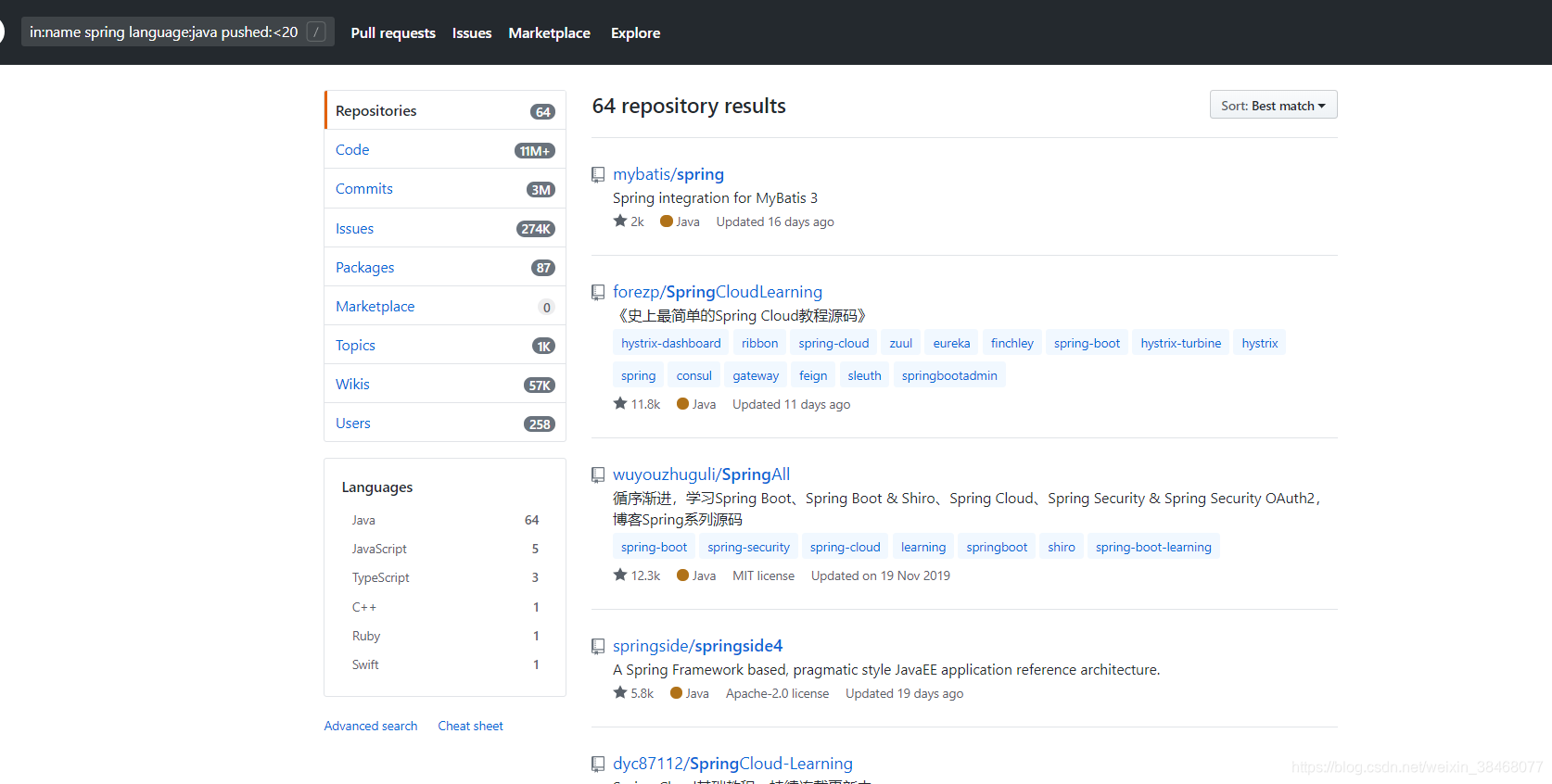Select the Issues category in sidebar
The width and height of the screenshot is (1552, 784).
point(445,228)
